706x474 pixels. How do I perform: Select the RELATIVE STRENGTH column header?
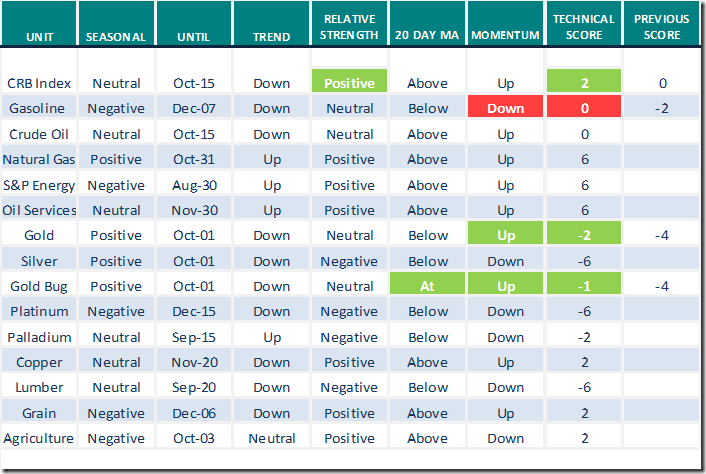[349, 28]
